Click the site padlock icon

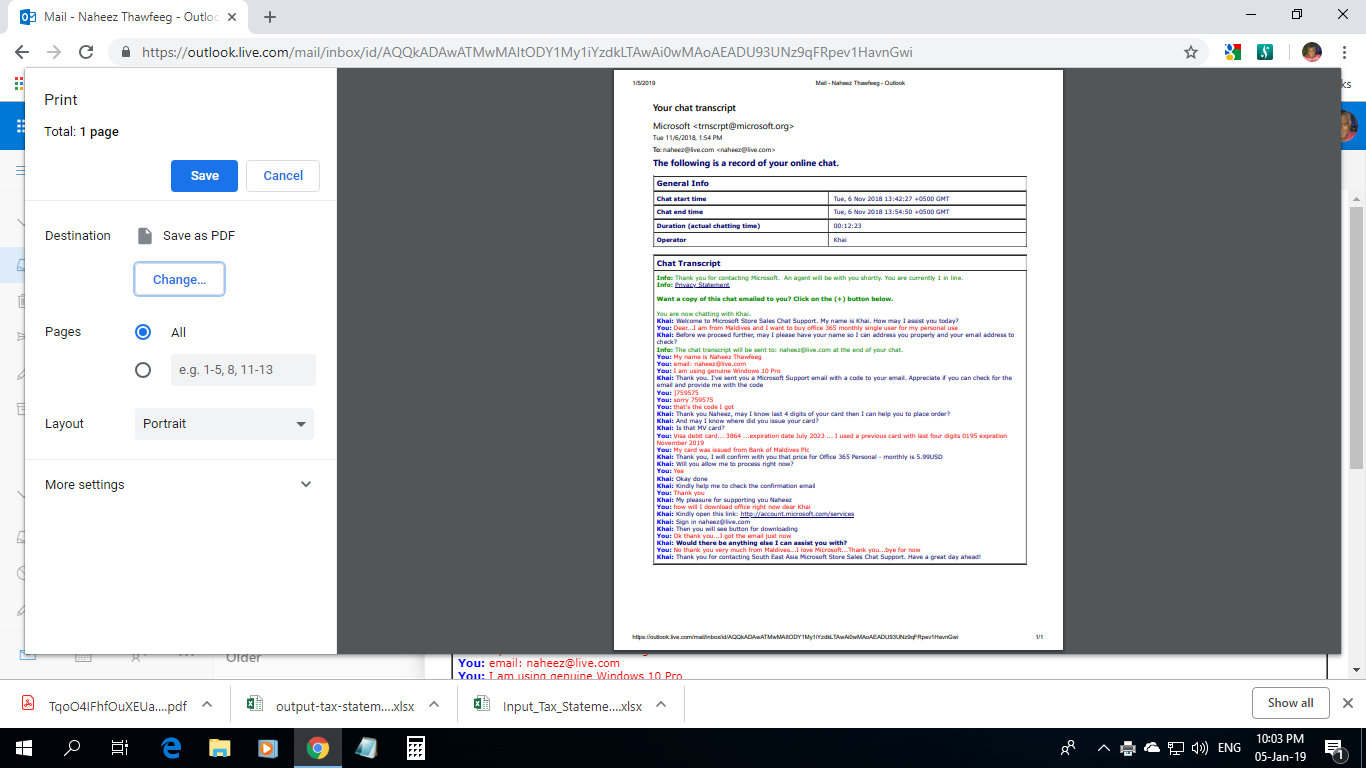(126, 52)
